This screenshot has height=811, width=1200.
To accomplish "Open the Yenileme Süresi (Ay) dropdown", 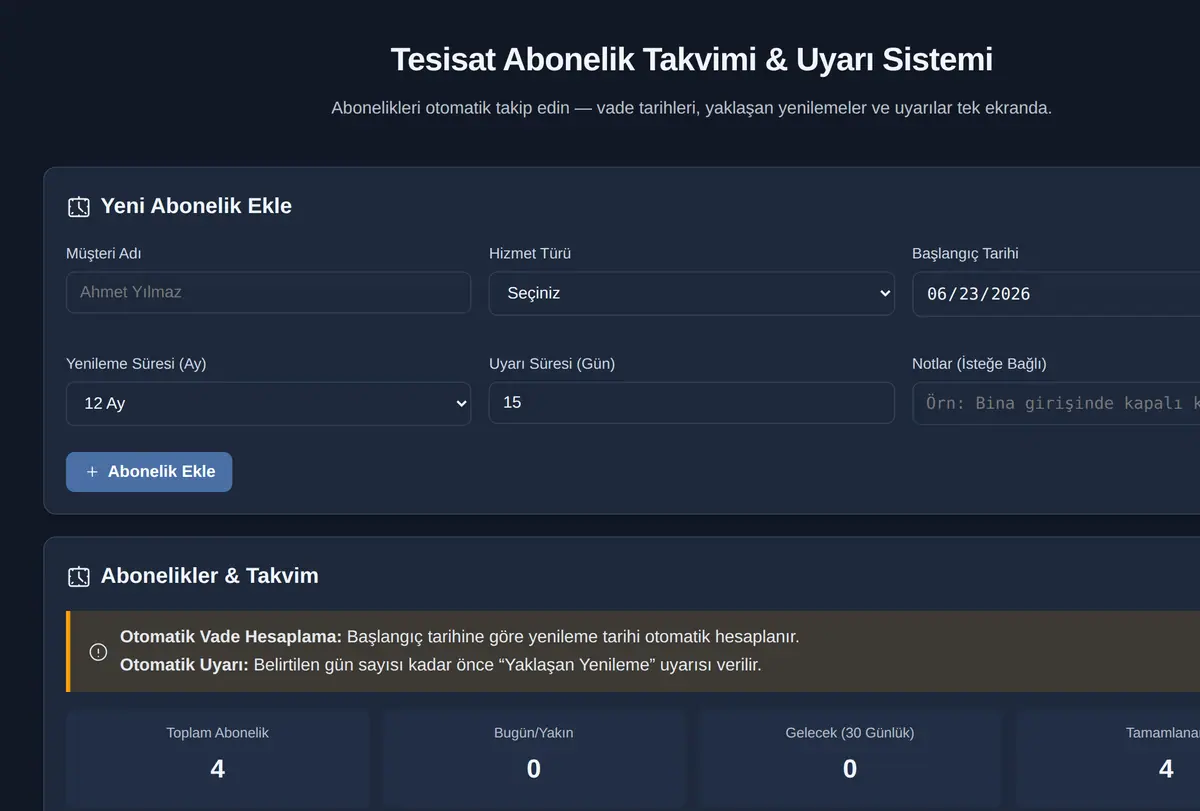I will click(x=268, y=404).
